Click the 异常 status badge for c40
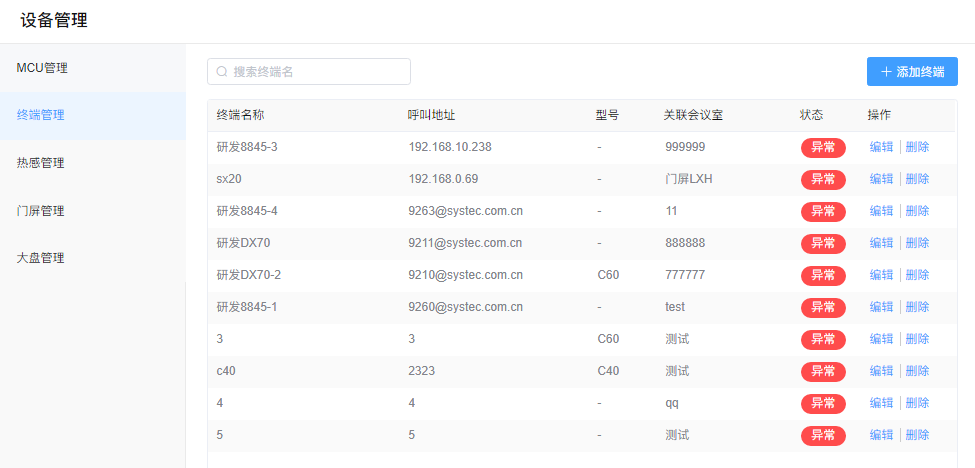The image size is (975, 468). pyautogui.click(x=823, y=372)
